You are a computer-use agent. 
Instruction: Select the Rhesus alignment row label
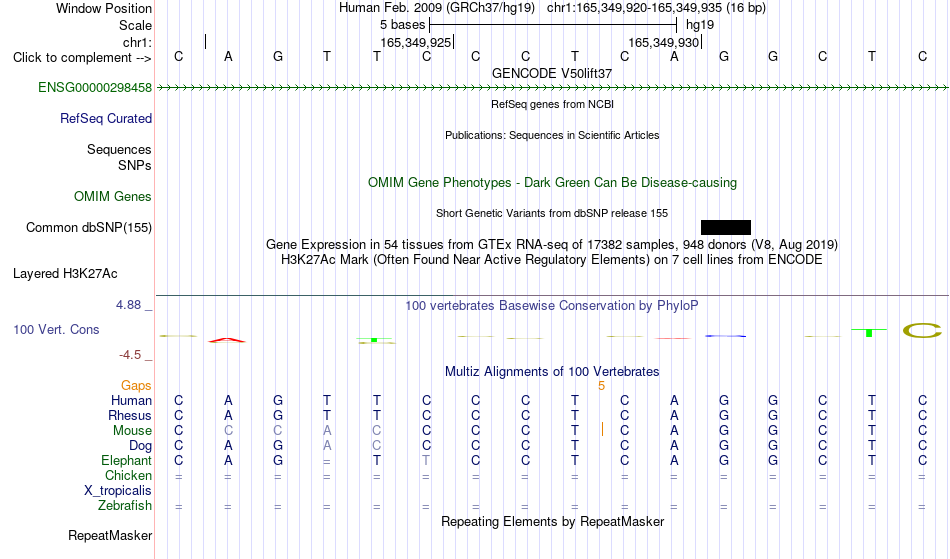click(x=130, y=415)
